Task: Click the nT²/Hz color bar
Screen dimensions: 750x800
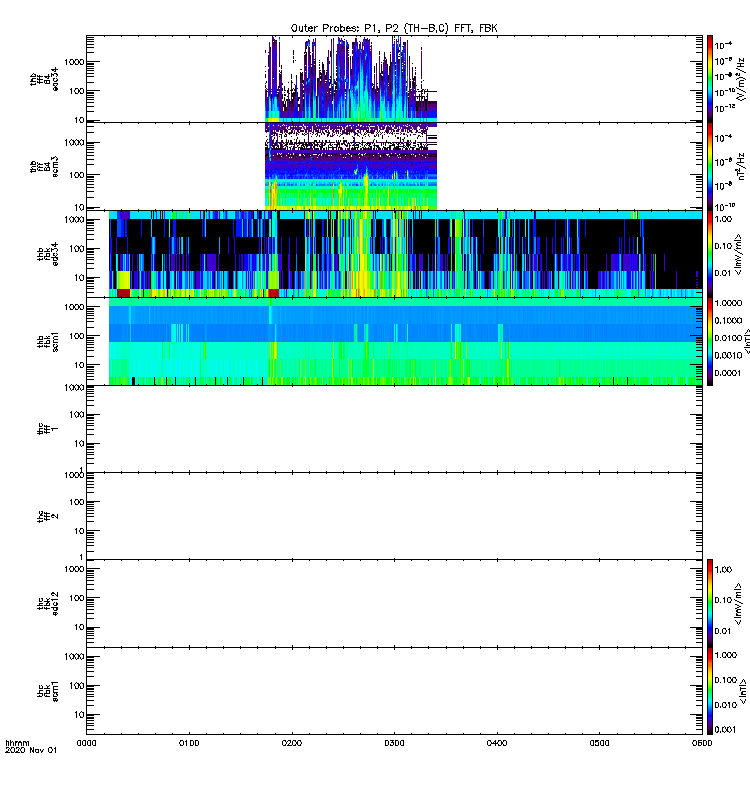Action: coord(710,167)
